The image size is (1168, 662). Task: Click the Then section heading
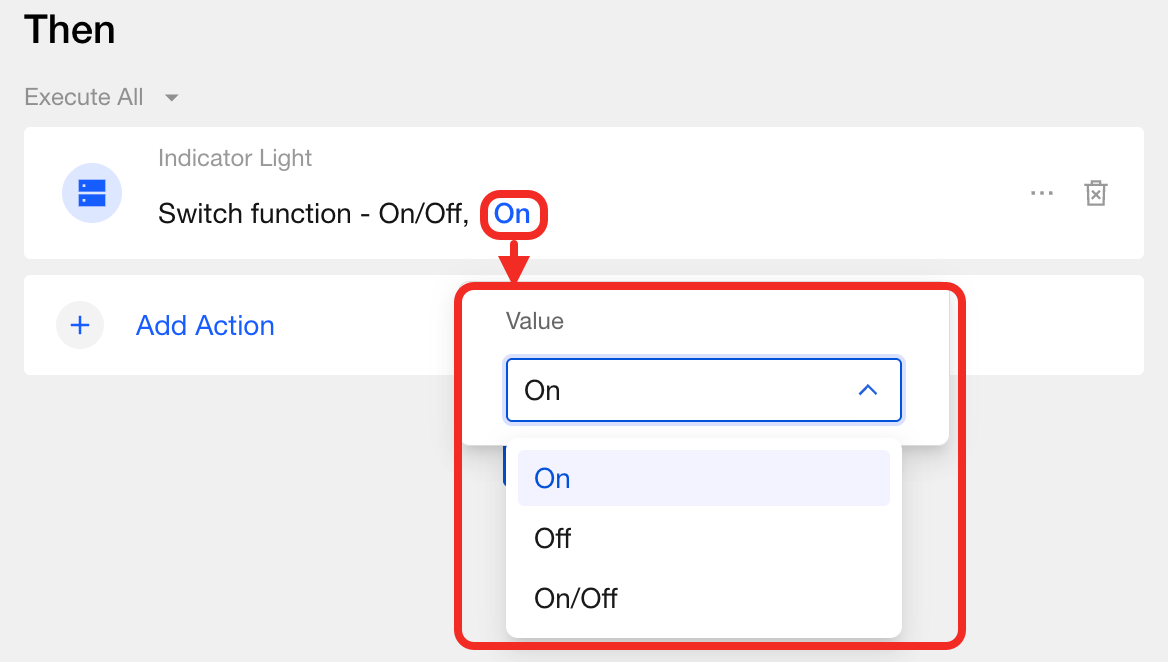click(x=70, y=30)
